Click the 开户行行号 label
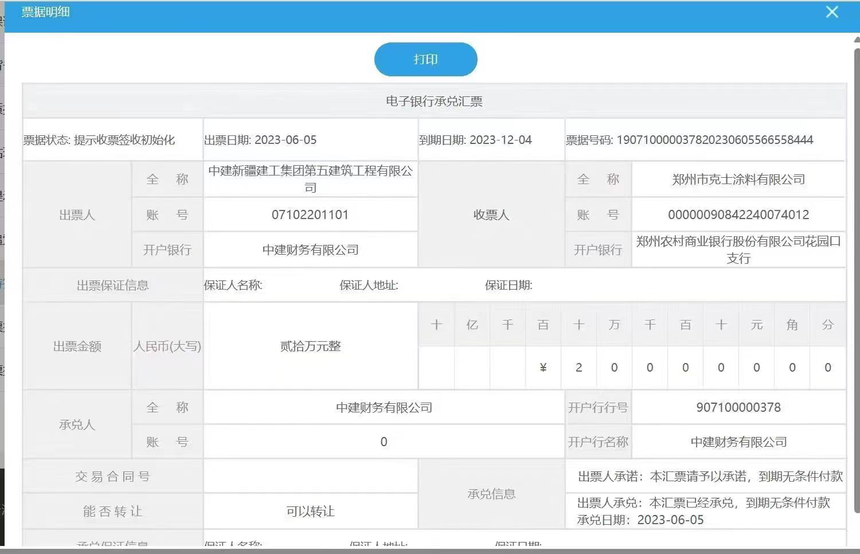860x554 pixels. click(598, 408)
